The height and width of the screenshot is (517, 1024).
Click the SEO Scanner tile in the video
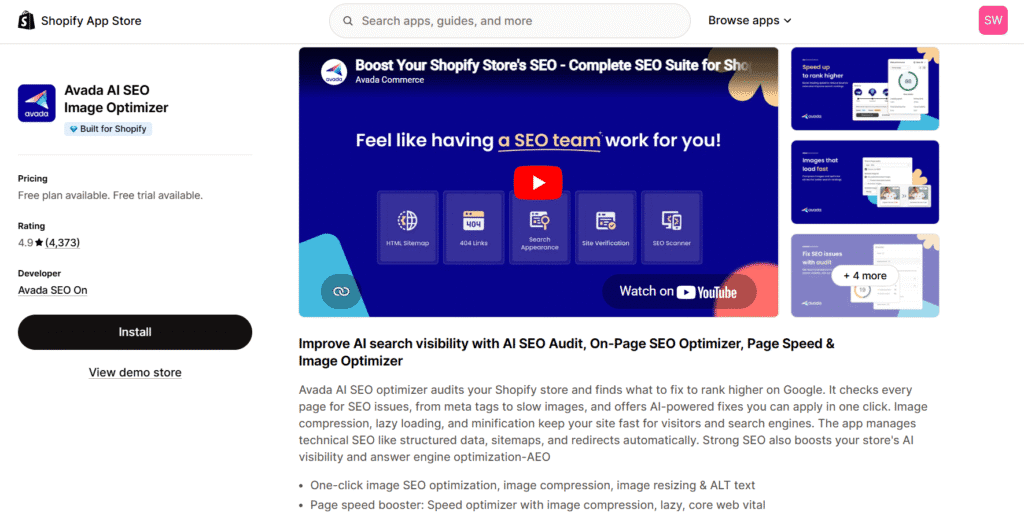671,227
